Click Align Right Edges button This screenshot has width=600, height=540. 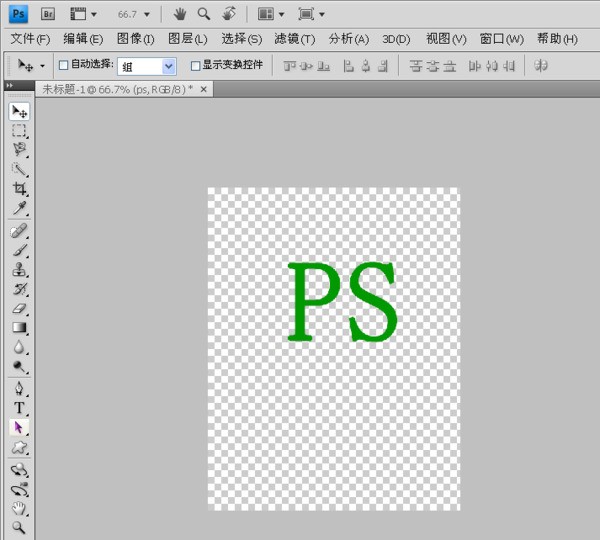click(x=383, y=66)
